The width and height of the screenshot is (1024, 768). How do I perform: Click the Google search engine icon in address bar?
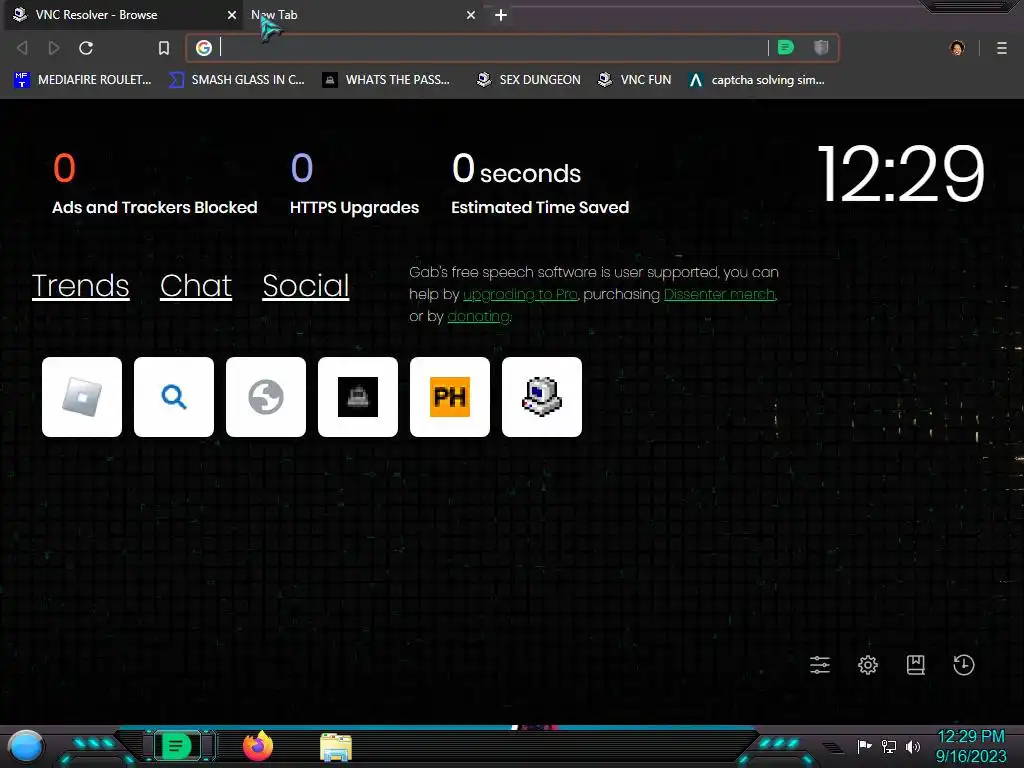pyautogui.click(x=204, y=48)
